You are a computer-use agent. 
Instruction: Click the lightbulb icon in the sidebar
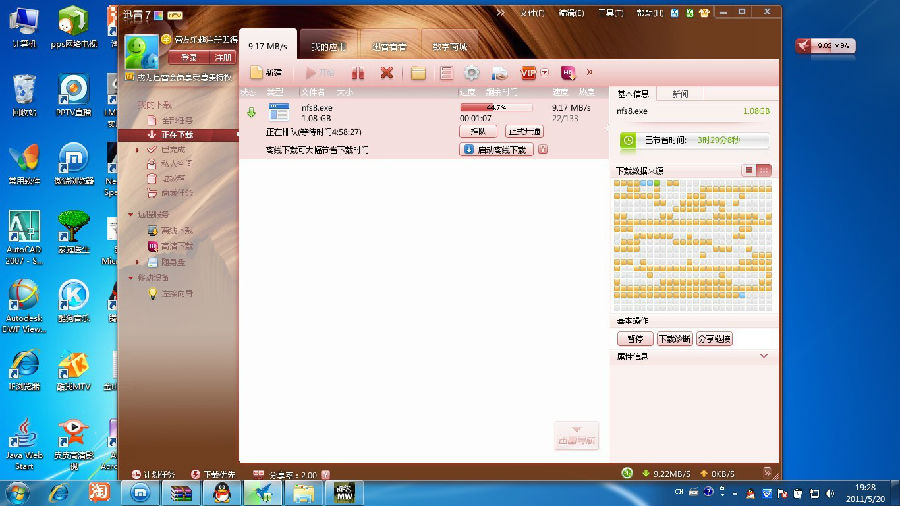click(x=152, y=294)
